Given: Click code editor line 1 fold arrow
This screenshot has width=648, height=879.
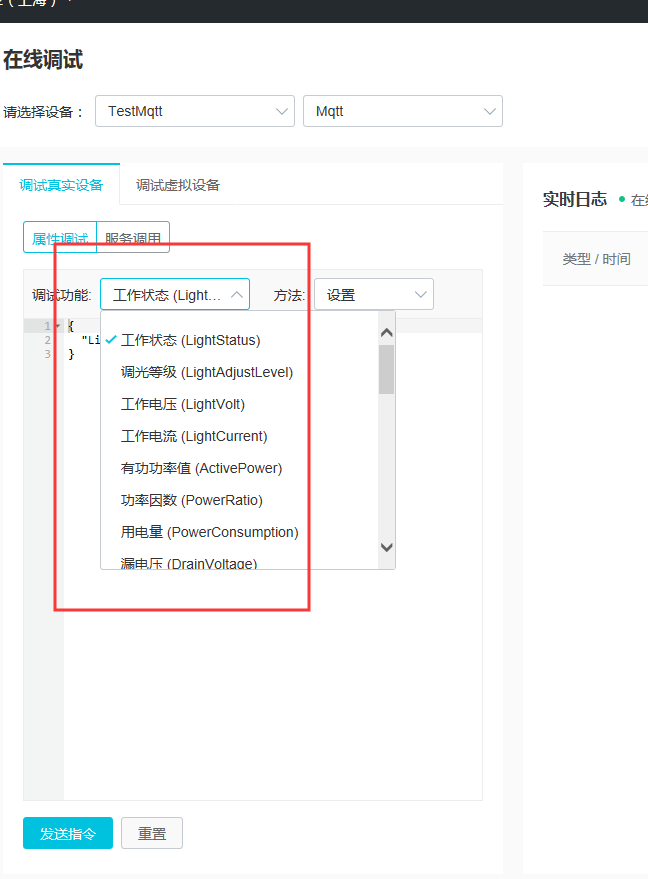Looking at the screenshot, I should pyautogui.click(x=58, y=326).
